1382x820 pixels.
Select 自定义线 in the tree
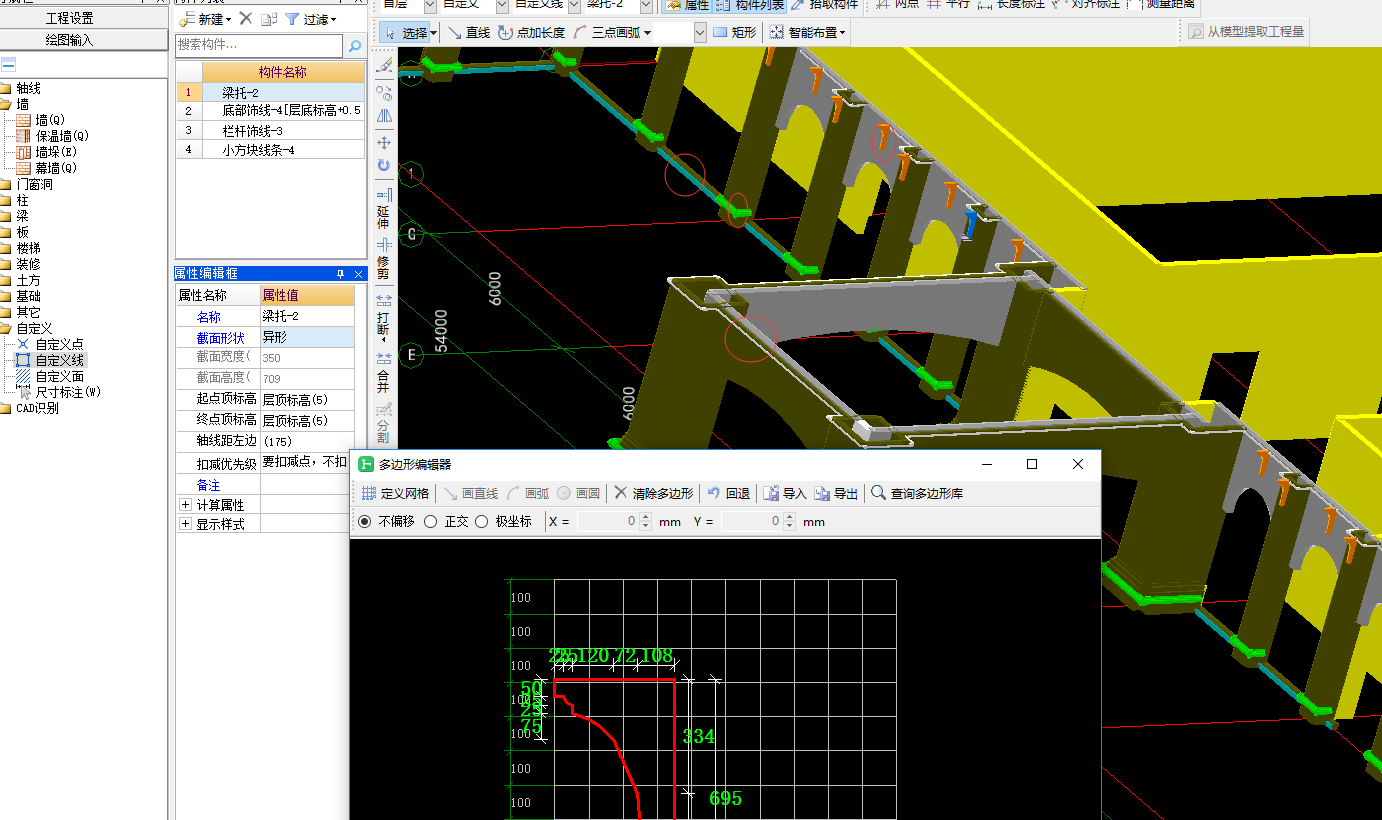click(60, 360)
